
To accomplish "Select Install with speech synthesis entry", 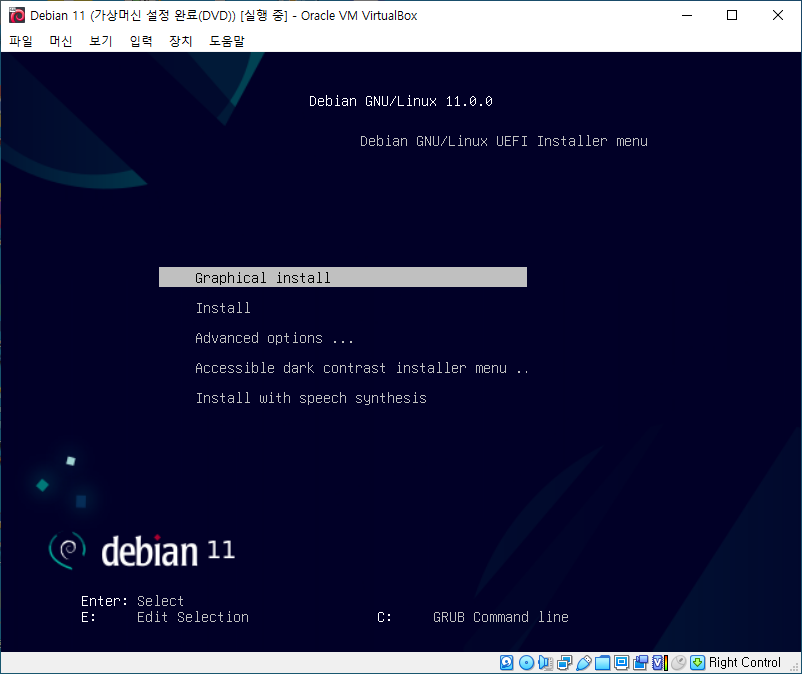I will coord(311,398).
